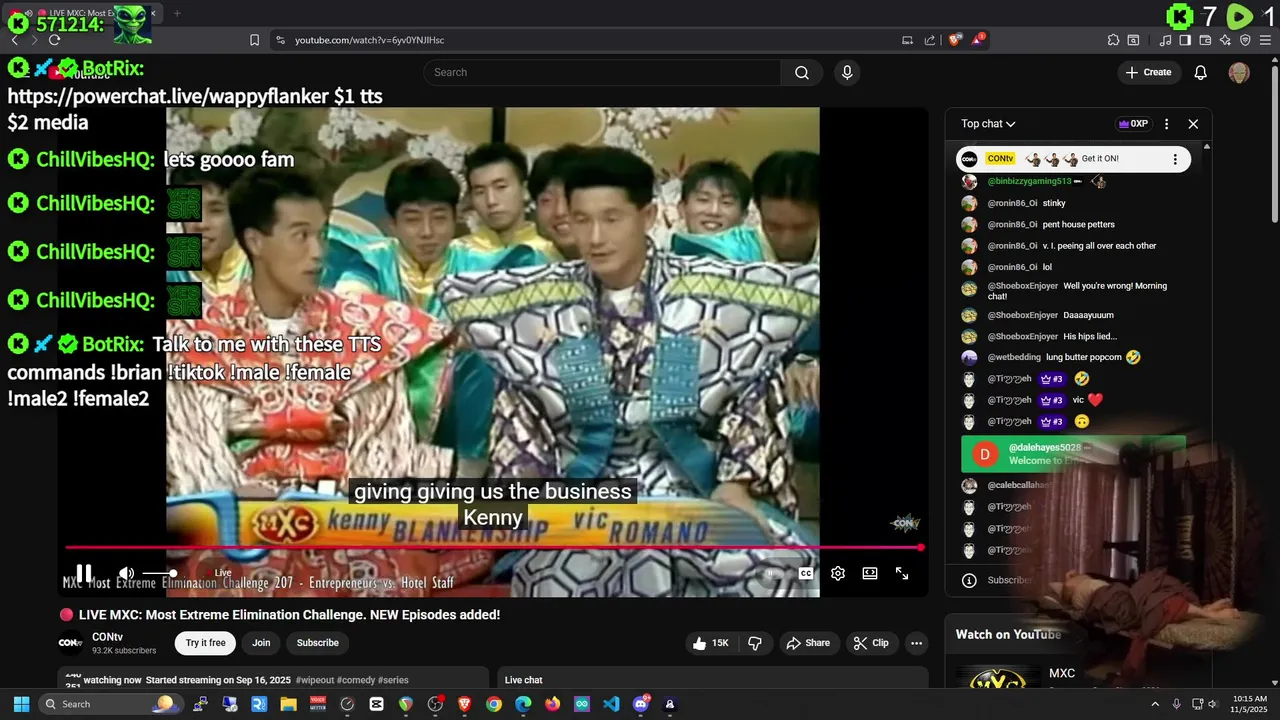Bookmark this page in address bar
Screen dimensions: 1280x720
click(254, 40)
